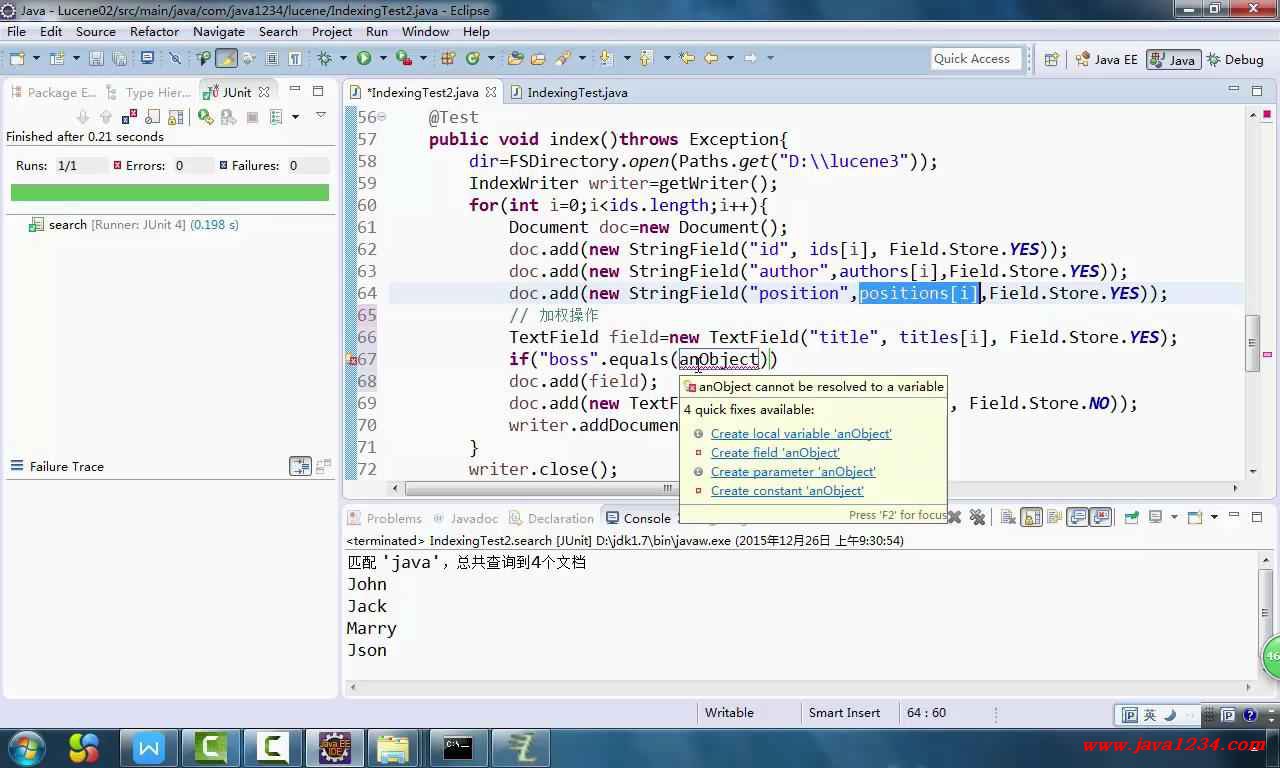This screenshot has width=1280, height=768.
Task: Toggle Scroll Lock in Console toolbar
Action: pyautogui.click(x=1031, y=517)
